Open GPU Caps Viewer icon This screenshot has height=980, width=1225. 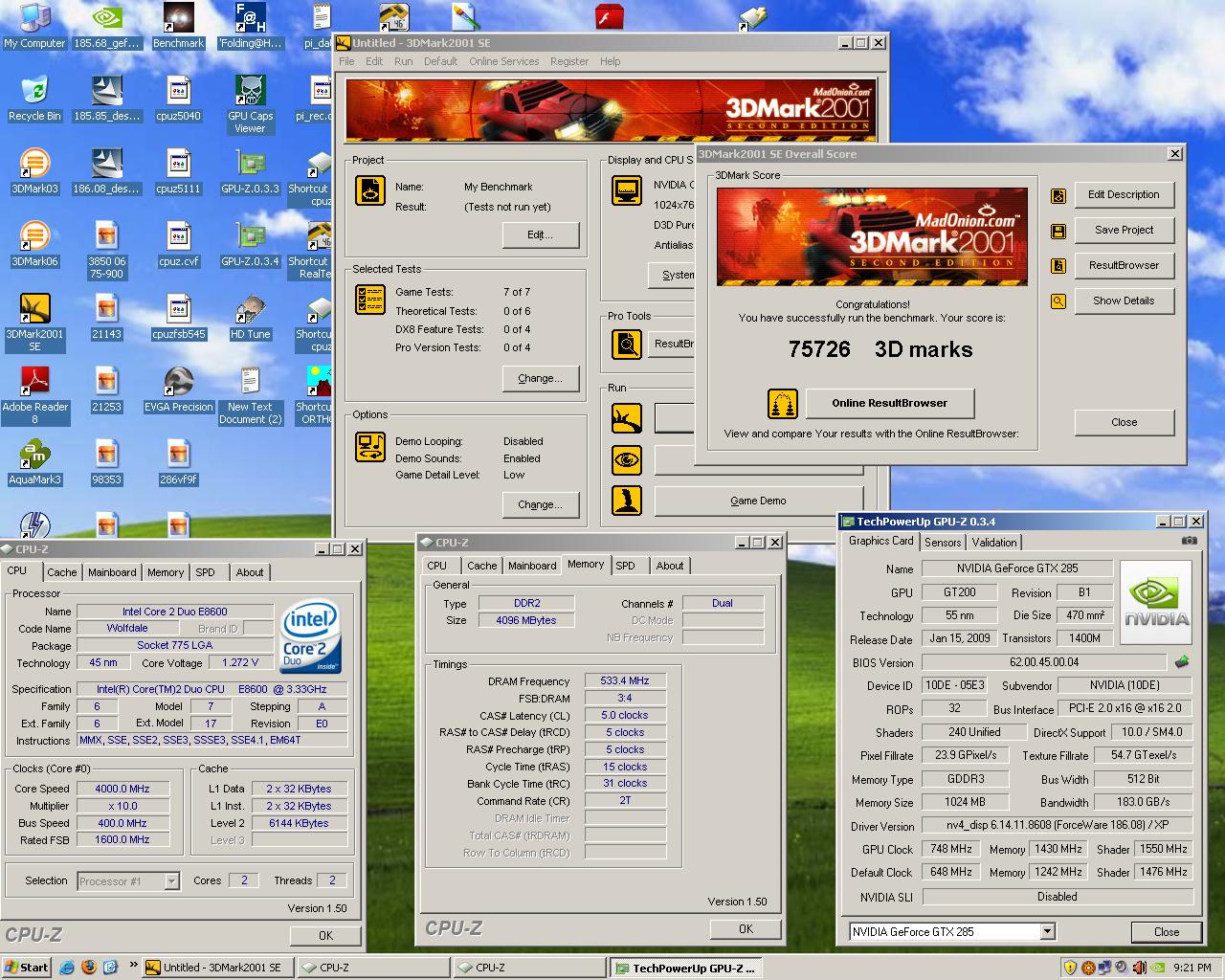point(250,104)
